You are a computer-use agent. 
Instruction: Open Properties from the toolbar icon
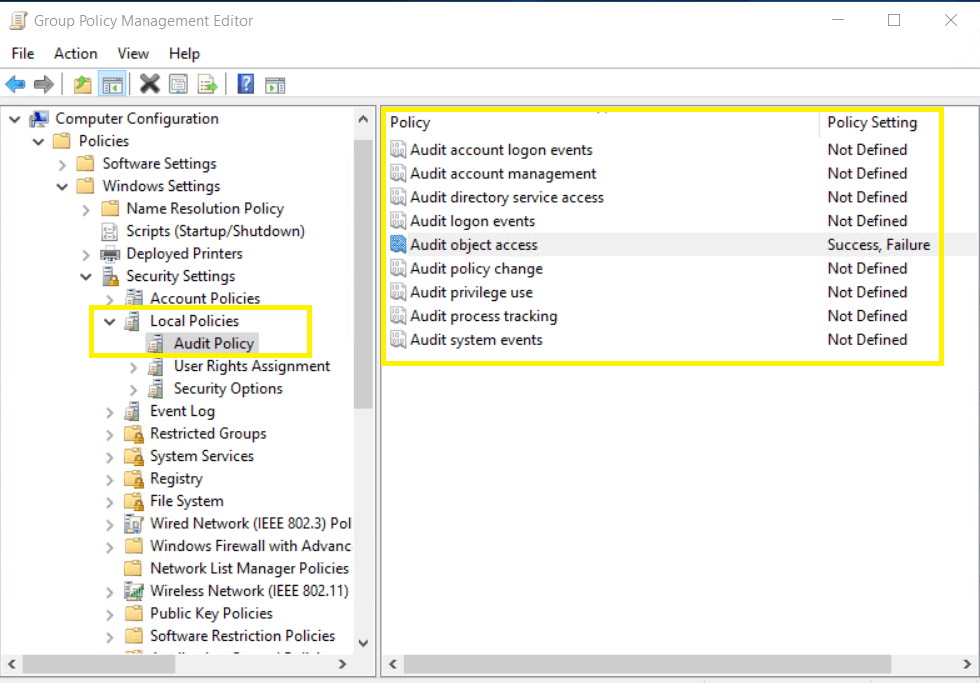tap(179, 85)
